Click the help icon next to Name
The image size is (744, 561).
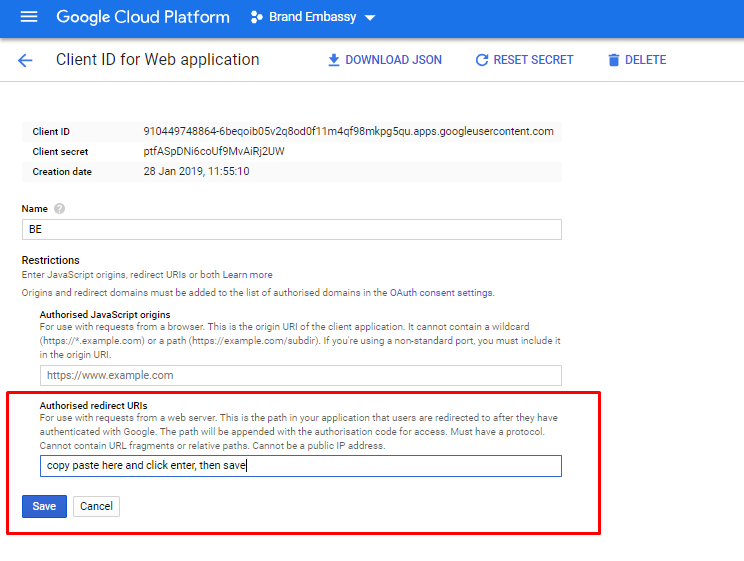point(59,209)
